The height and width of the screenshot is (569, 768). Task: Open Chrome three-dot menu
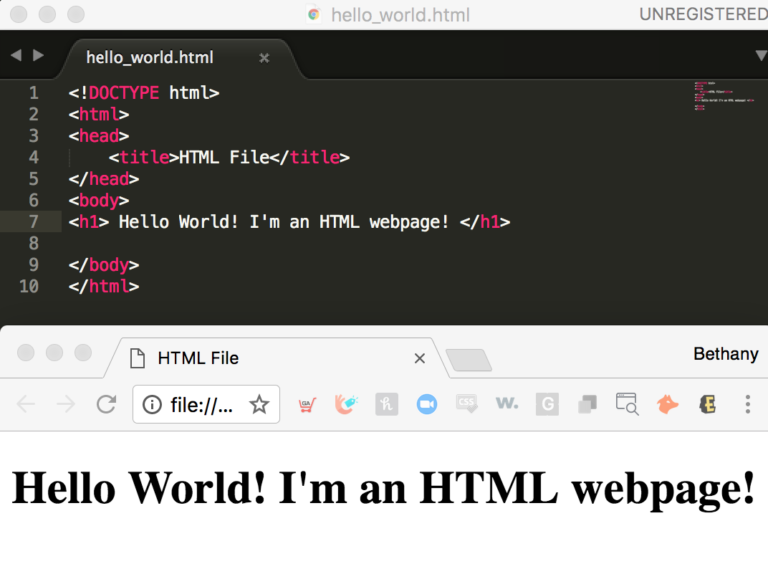click(747, 404)
